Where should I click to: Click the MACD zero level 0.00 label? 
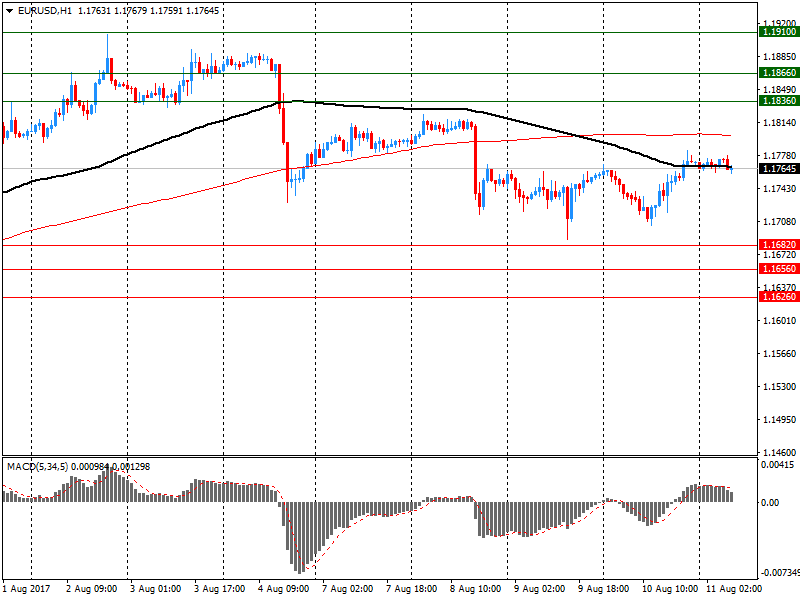(770, 503)
